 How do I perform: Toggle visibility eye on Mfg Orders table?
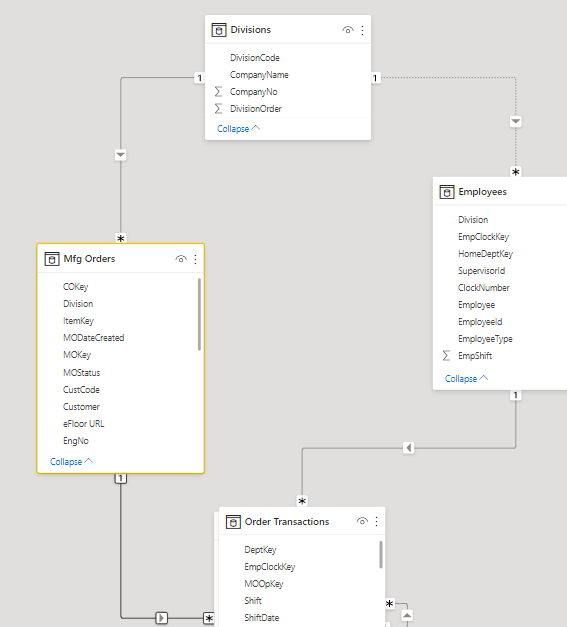(x=181, y=259)
